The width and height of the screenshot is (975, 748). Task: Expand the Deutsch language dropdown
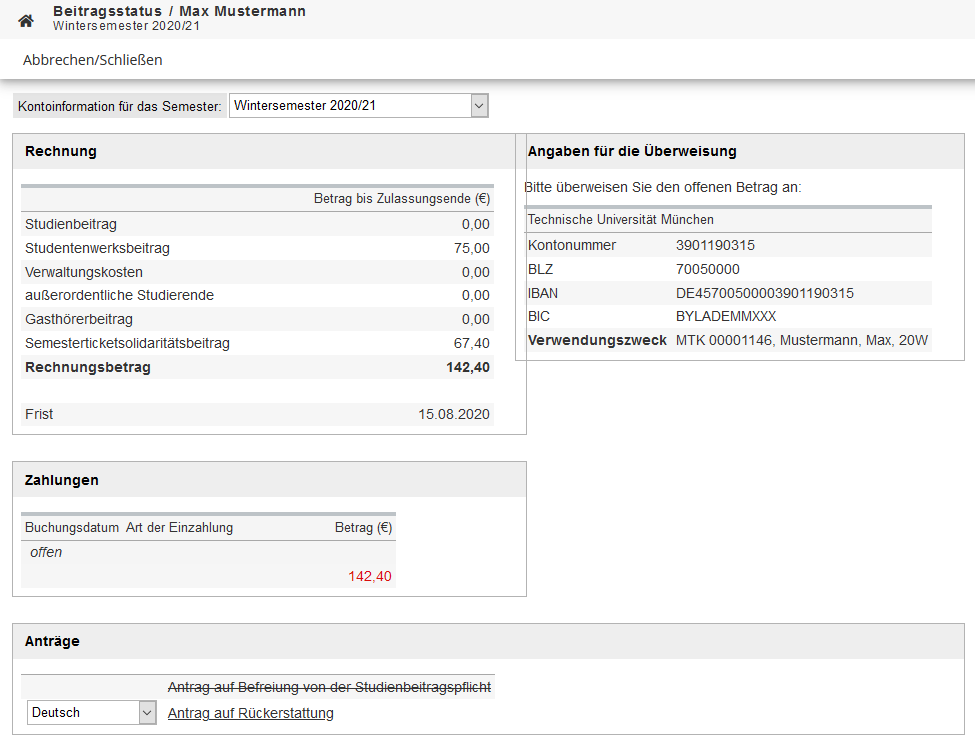[92, 713]
